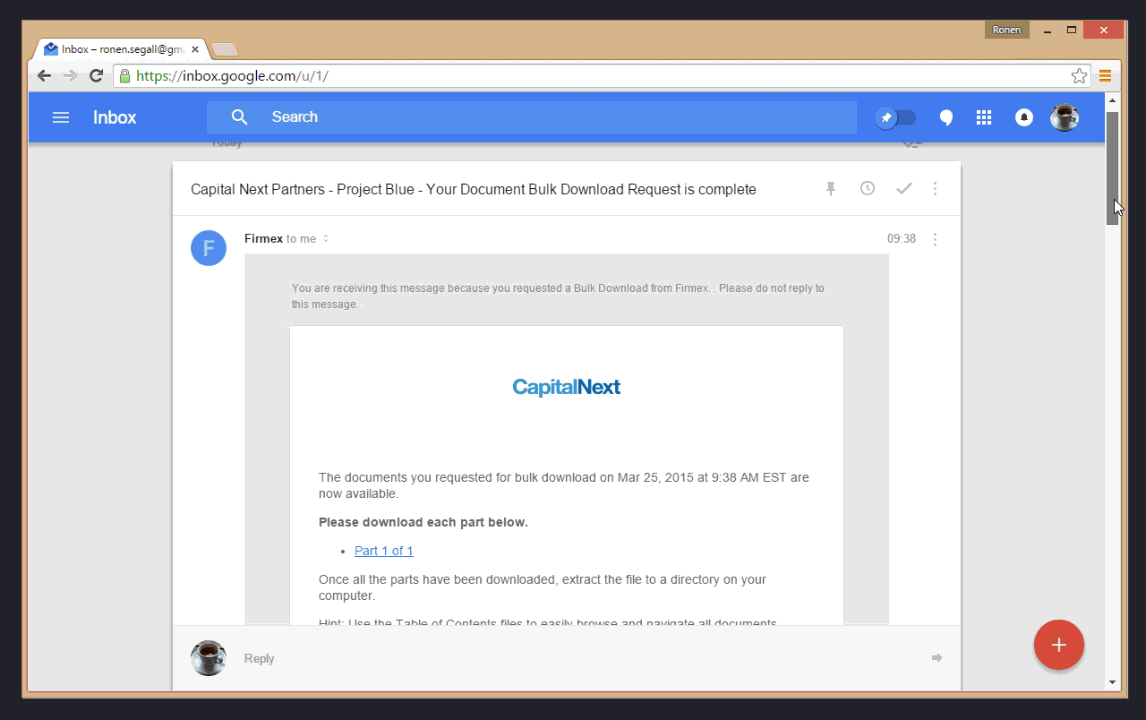Click the Firmex sender avatar
1146x720 pixels.
(x=208, y=248)
